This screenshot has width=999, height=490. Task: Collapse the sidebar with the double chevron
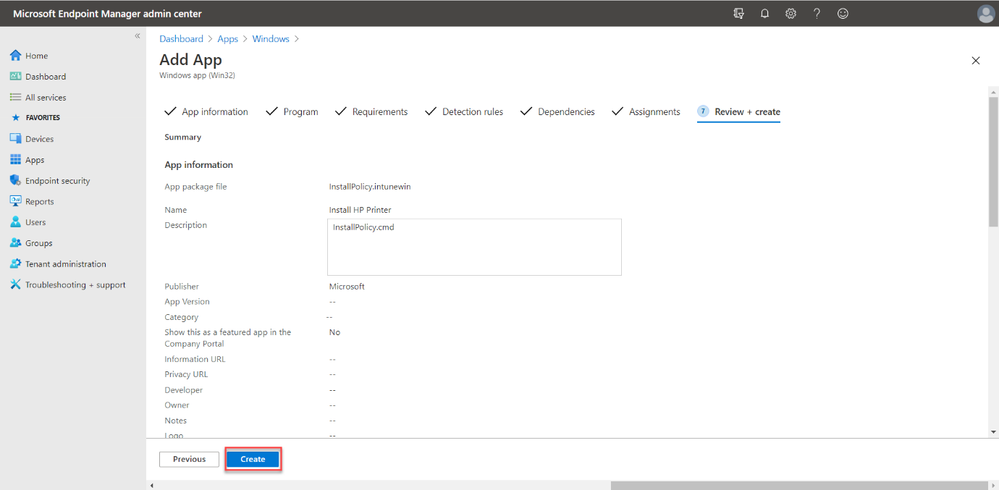137,36
